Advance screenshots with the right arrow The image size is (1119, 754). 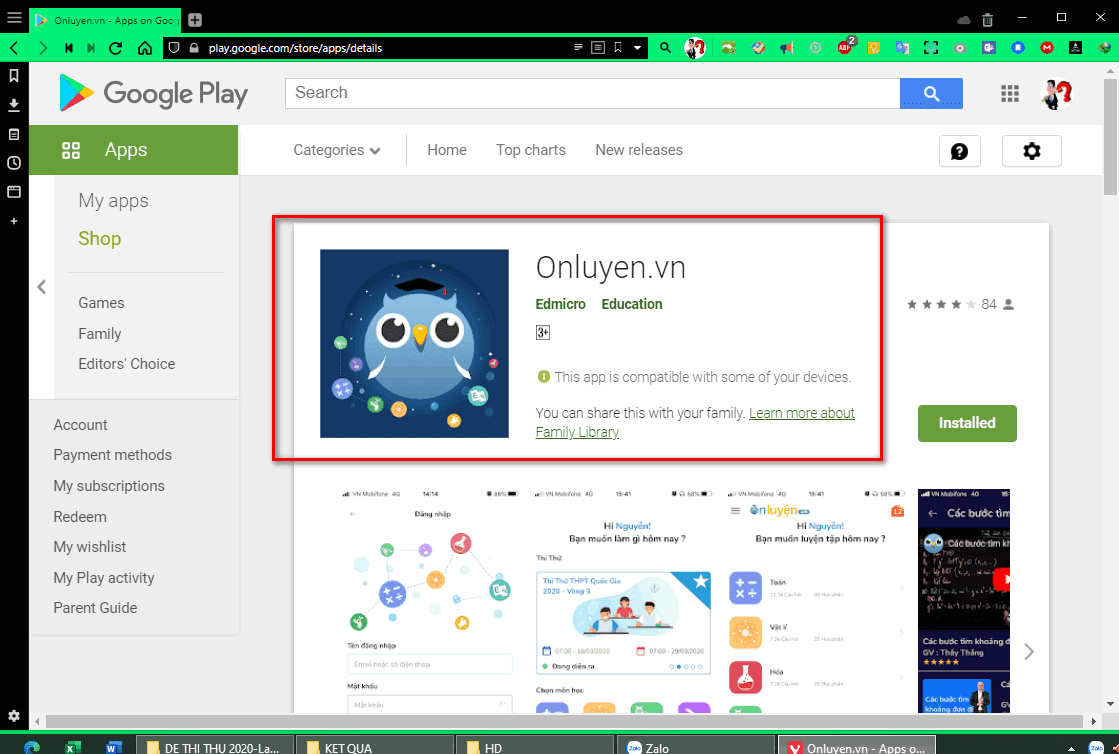[x=1028, y=650]
